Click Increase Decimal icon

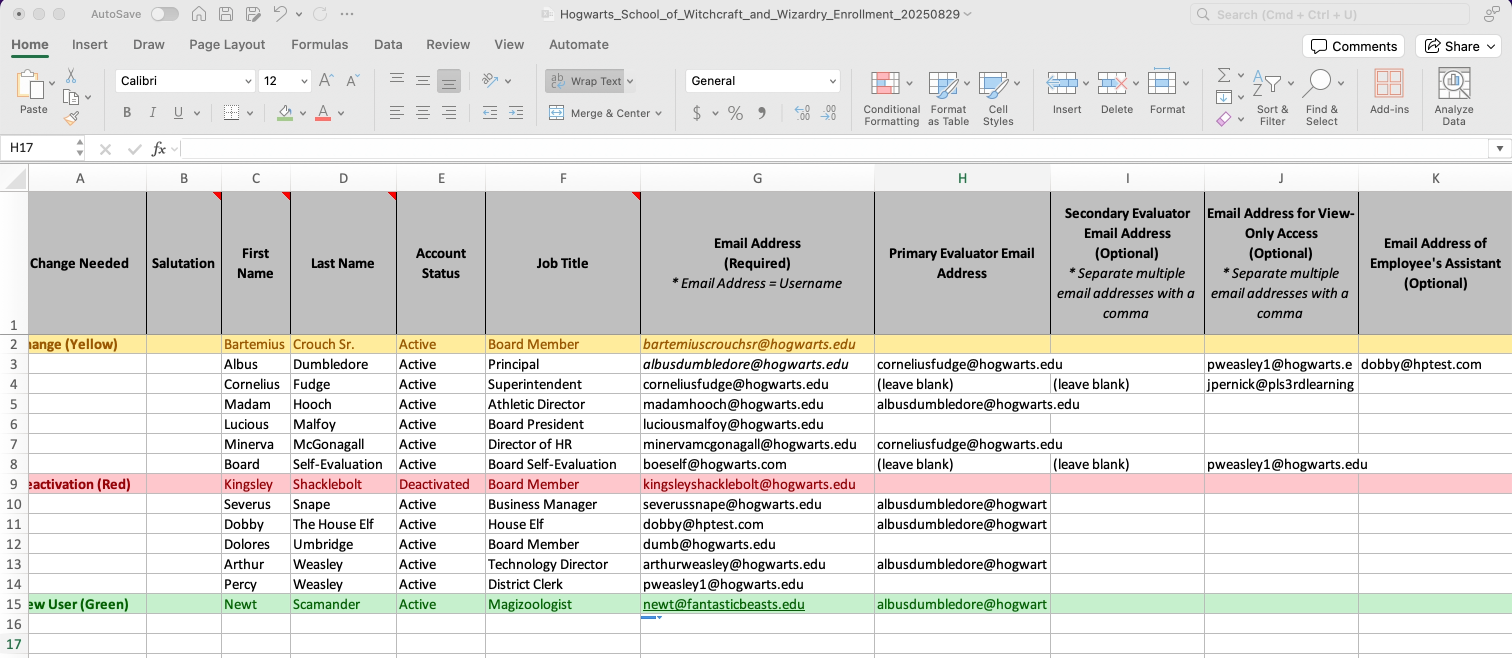point(802,113)
